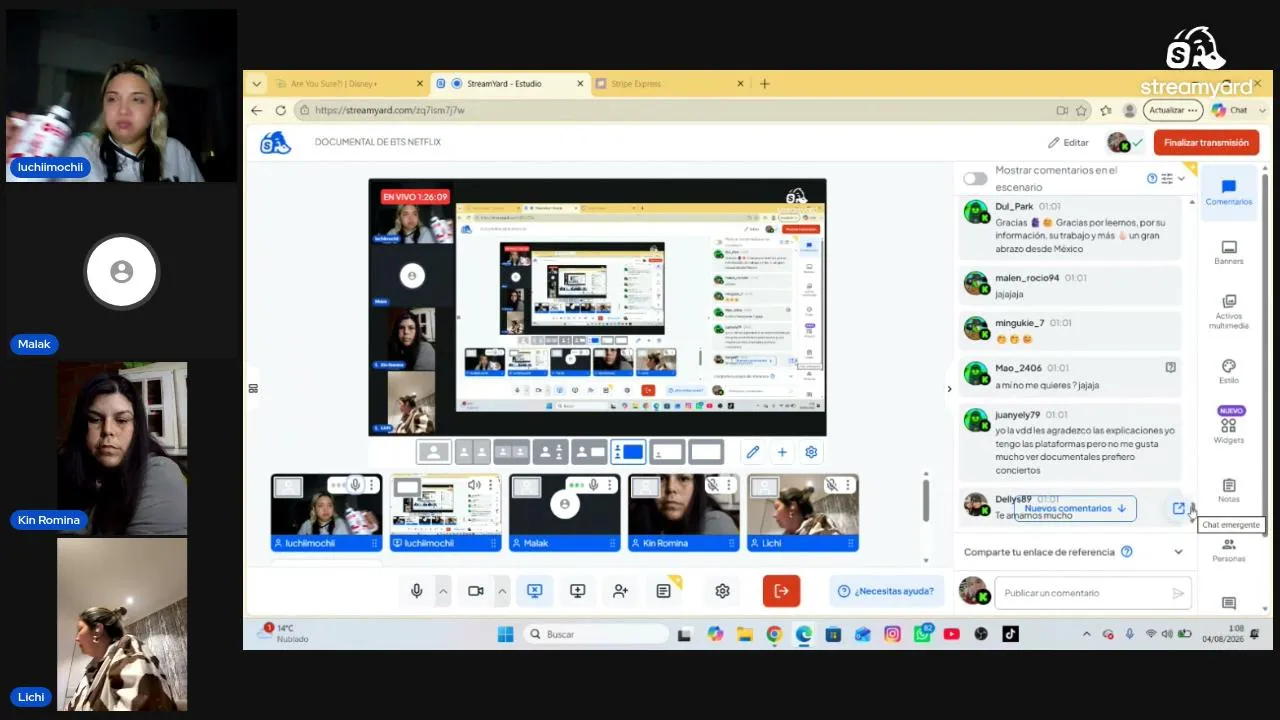Open Instagram from the taskbar
The height and width of the screenshot is (720, 1280).
click(x=892, y=634)
